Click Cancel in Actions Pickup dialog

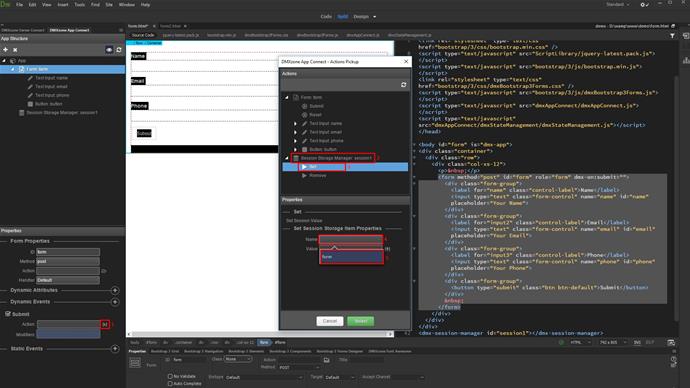(330, 321)
